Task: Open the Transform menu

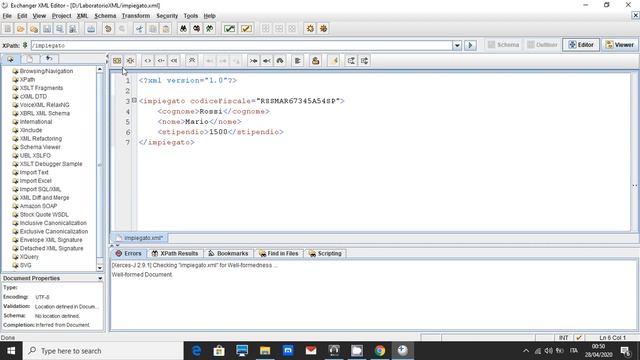Action: (x=136, y=16)
